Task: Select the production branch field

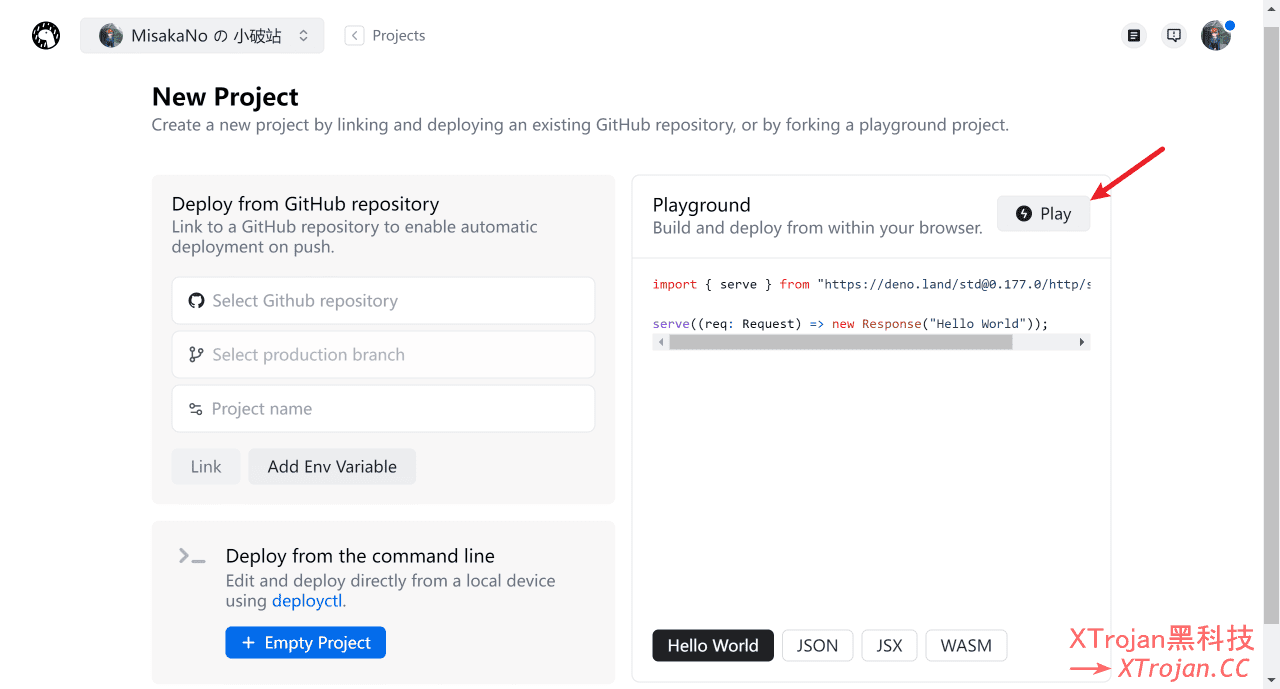Action: pos(383,355)
